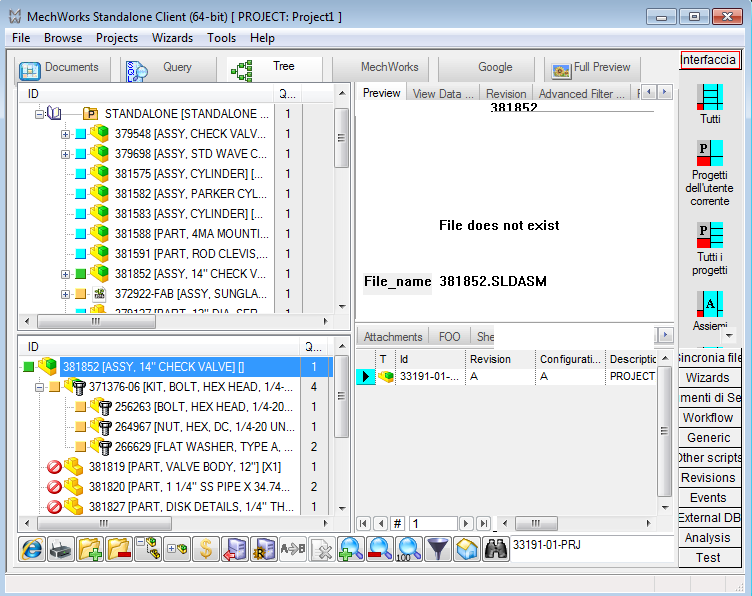752x596 pixels.
Task: Click the delete document icon
Action: pos(322,549)
